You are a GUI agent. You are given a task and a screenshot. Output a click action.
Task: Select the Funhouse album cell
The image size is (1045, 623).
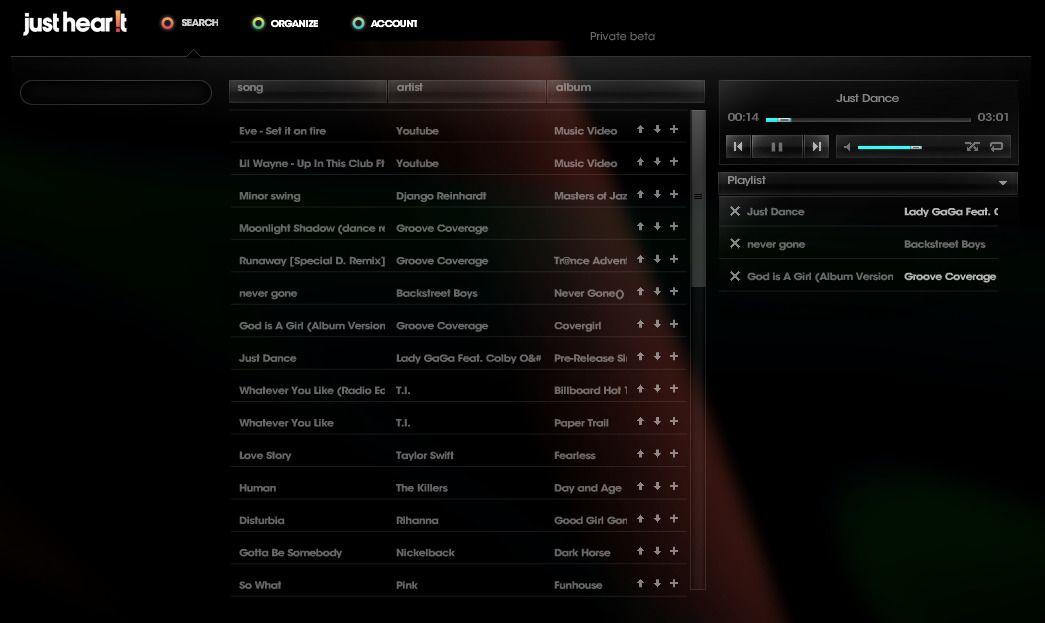click(x=578, y=586)
